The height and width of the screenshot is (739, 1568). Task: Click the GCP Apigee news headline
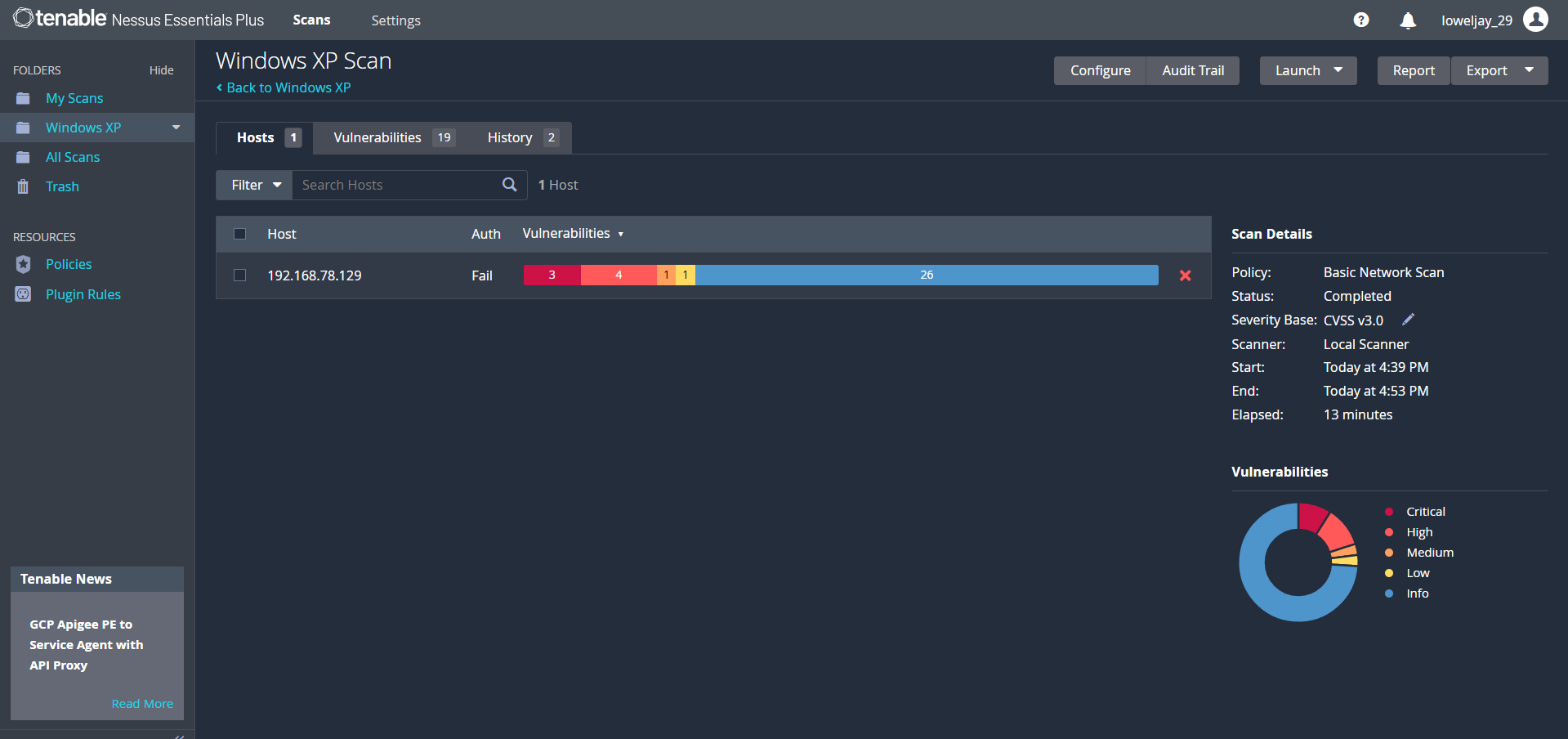point(87,645)
